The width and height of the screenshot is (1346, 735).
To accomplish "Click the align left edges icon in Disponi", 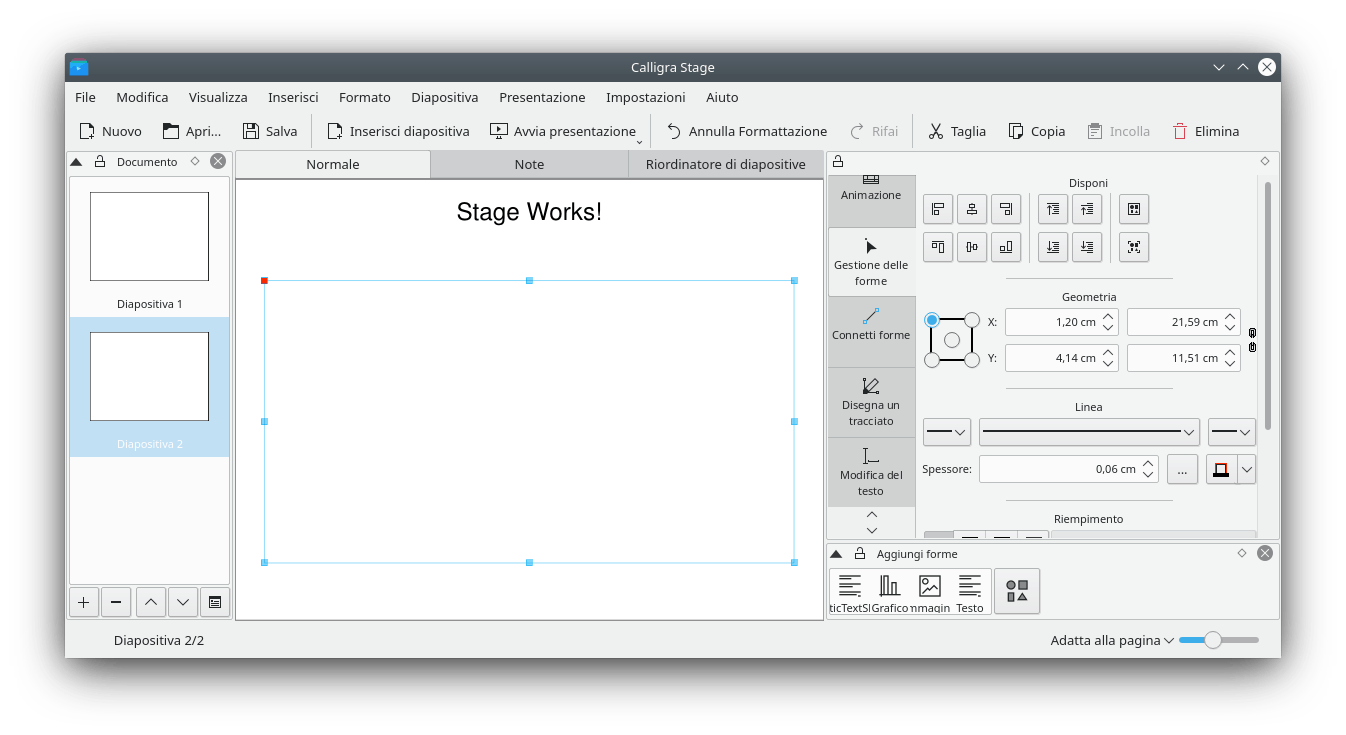I will [938, 209].
